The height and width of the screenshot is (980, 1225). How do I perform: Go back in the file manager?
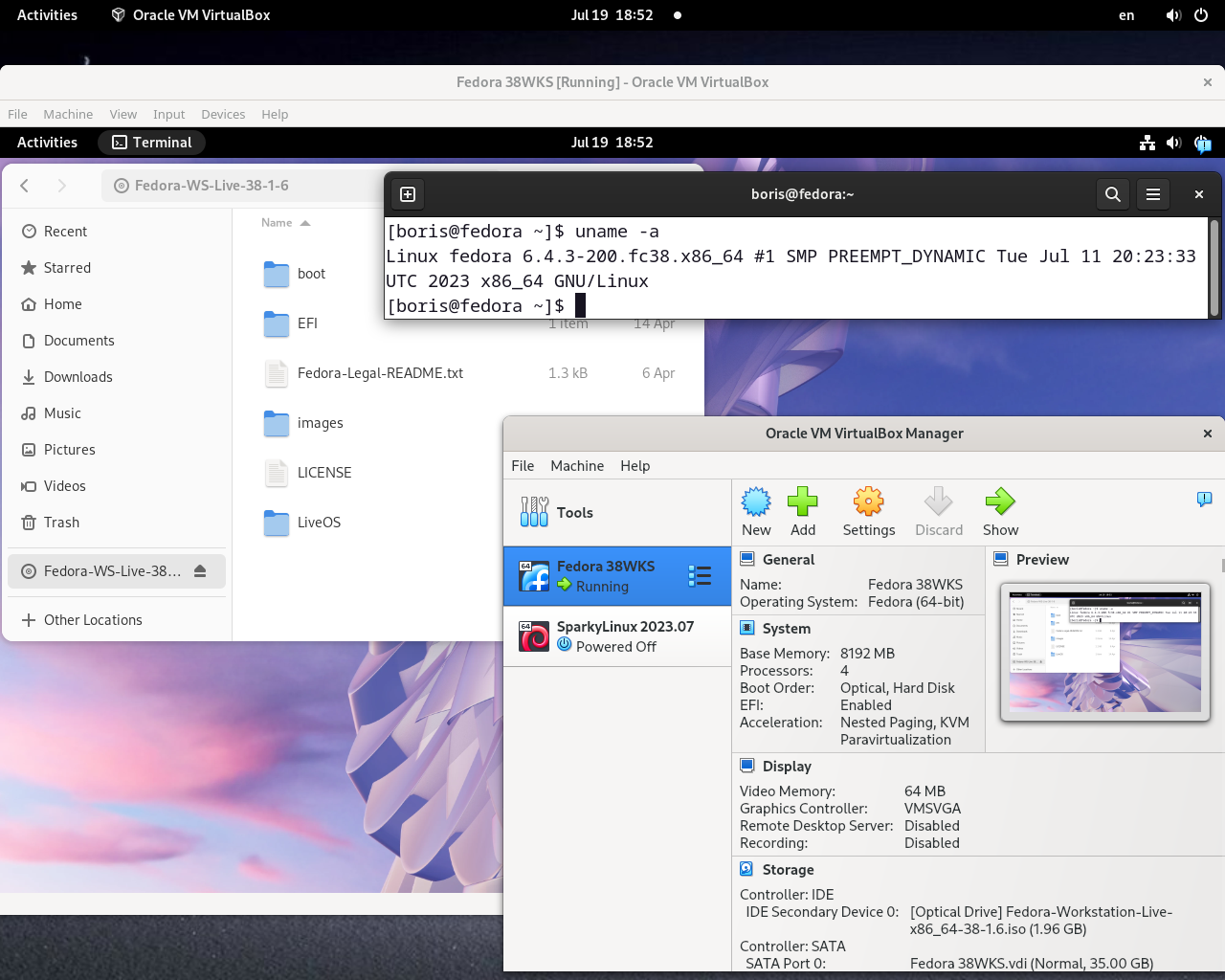tap(25, 186)
